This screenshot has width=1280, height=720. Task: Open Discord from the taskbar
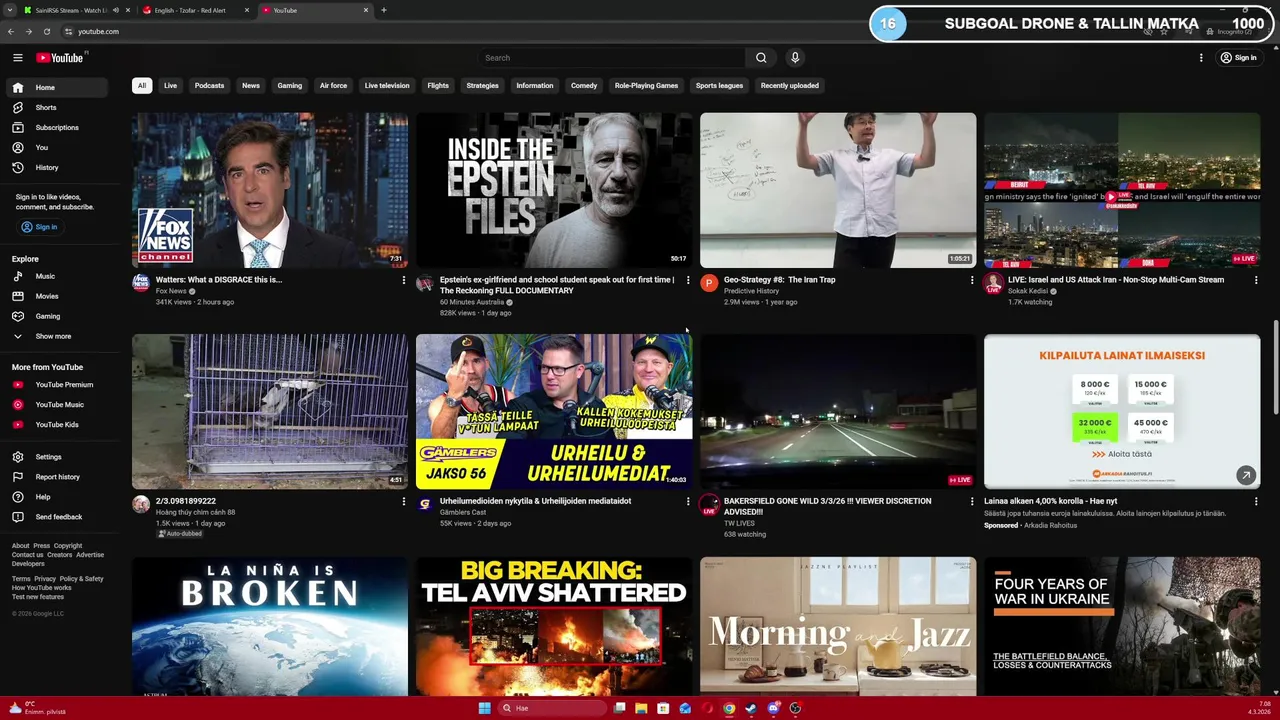coord(773,708)
